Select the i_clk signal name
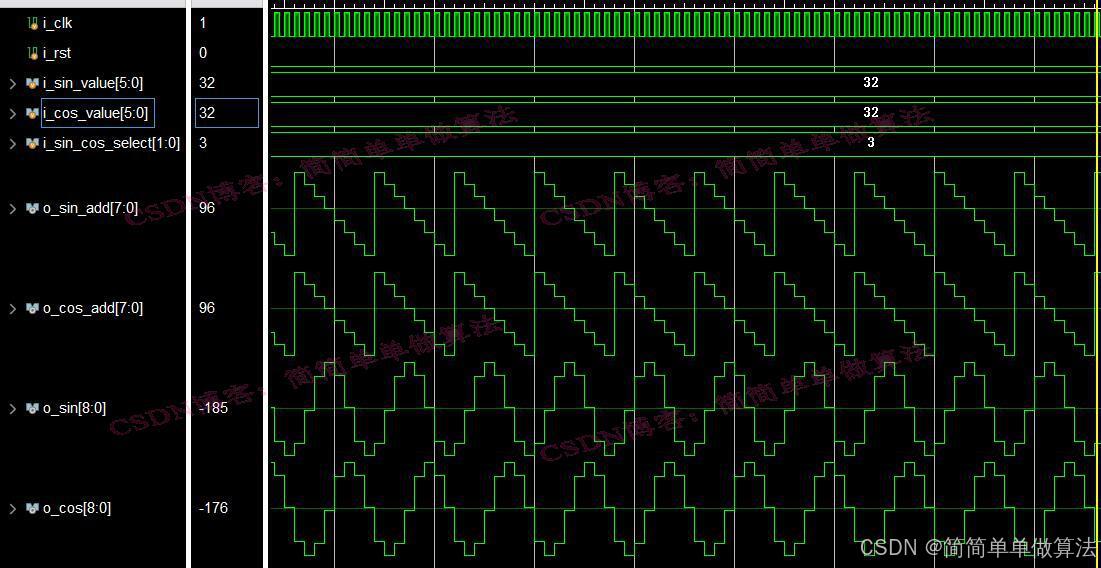 tap(58, 24)
